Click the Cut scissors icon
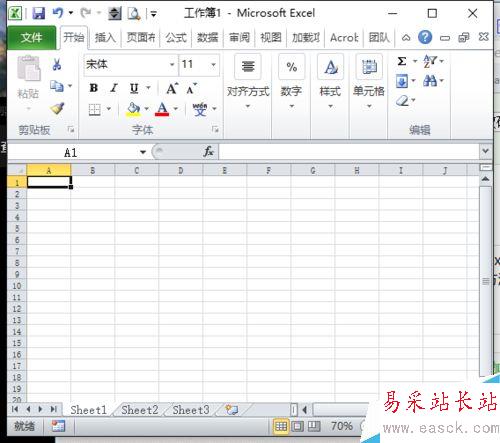This screenshot has height=443, width=500. point(57,64)
